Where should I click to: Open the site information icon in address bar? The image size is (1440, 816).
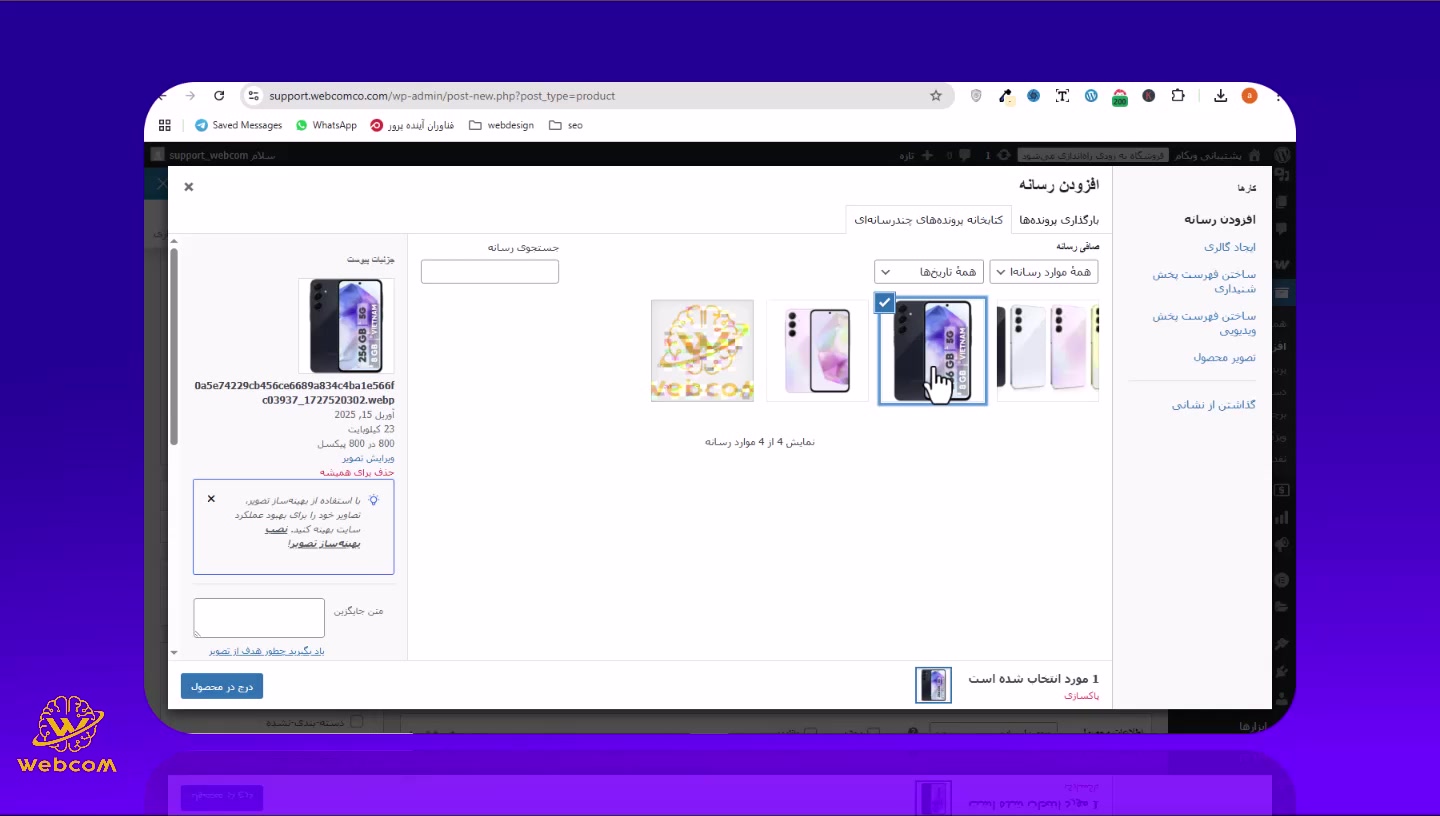pos(254,96)
